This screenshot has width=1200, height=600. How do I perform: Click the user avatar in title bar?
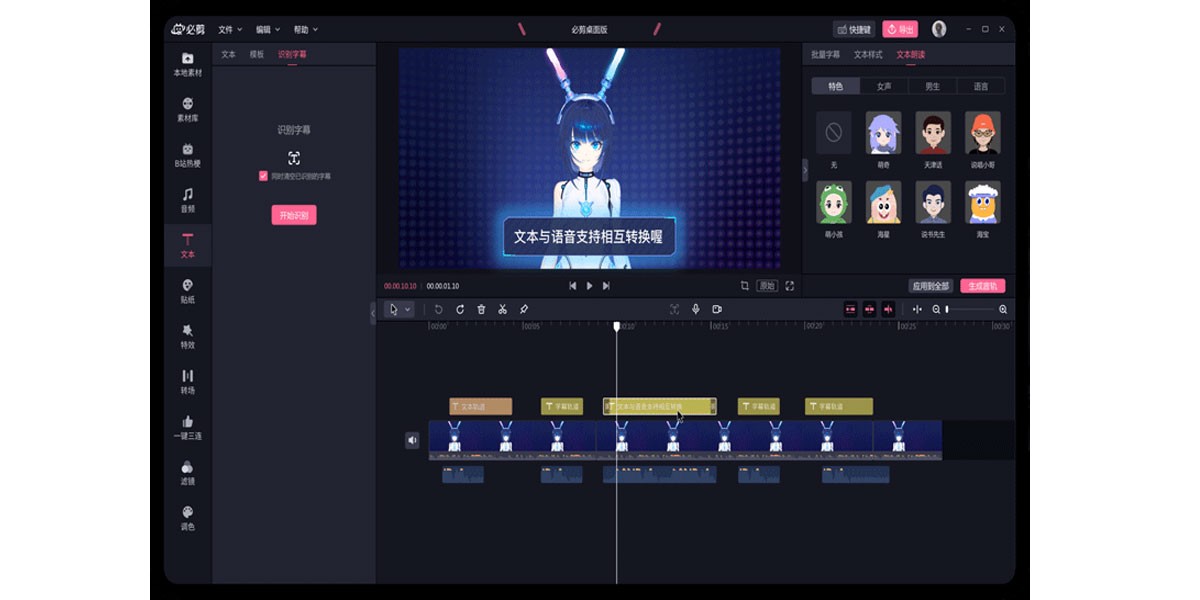[939, 29]
